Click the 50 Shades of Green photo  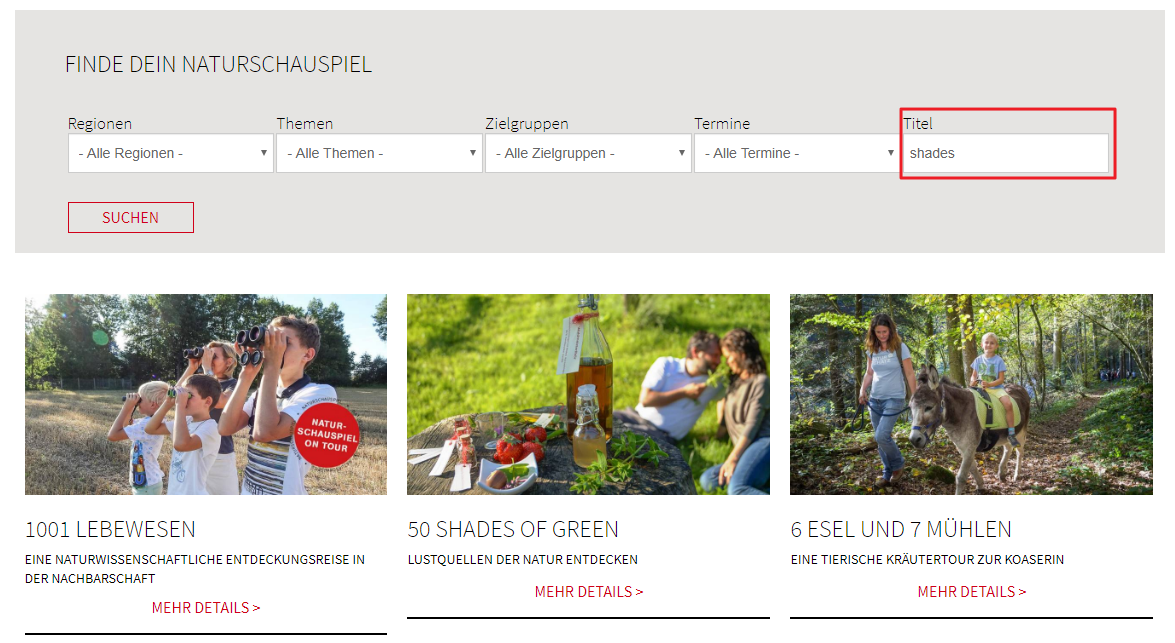pos(588,394)
